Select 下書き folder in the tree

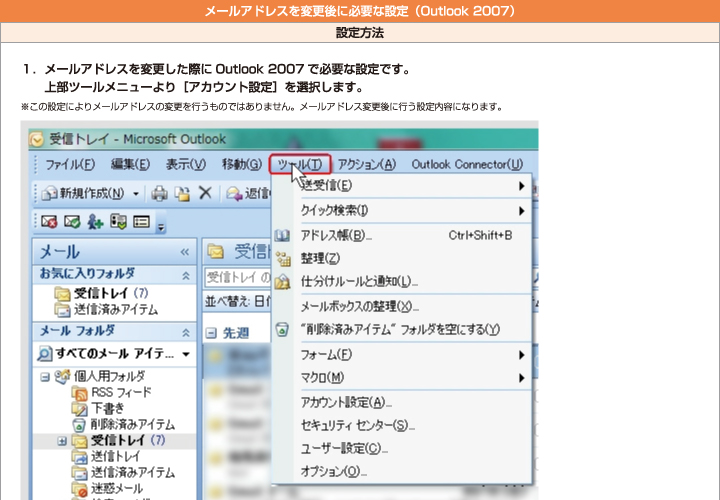point(108,409)
